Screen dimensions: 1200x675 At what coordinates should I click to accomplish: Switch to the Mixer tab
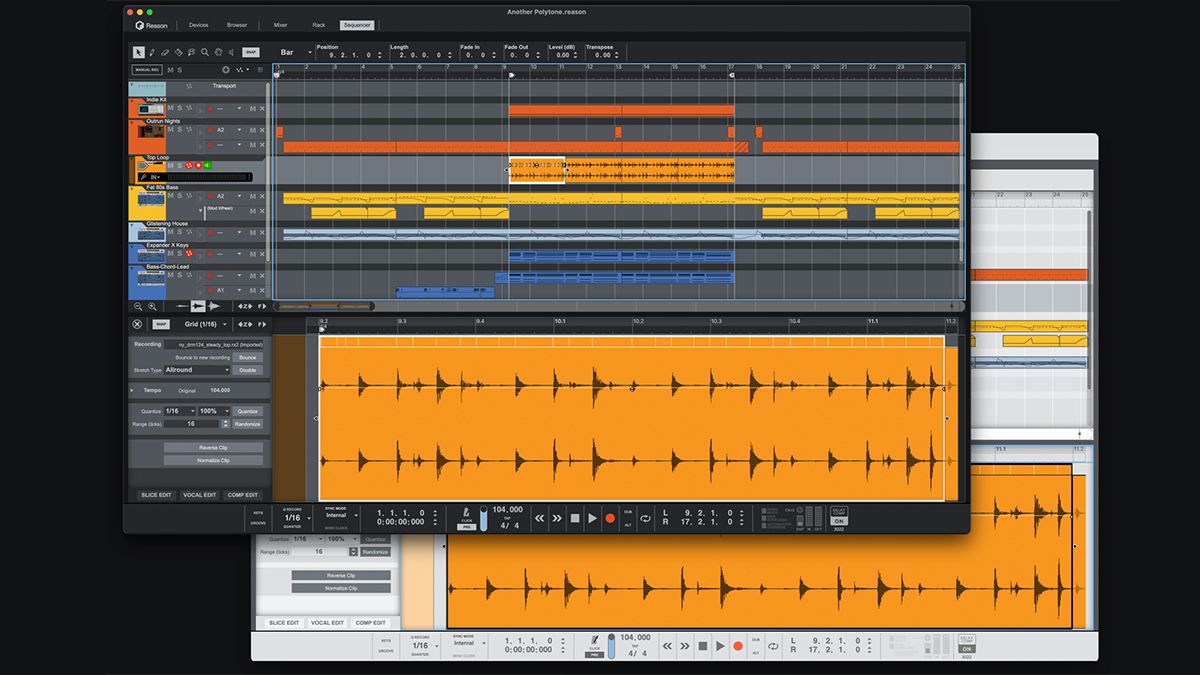click(280, 25)
